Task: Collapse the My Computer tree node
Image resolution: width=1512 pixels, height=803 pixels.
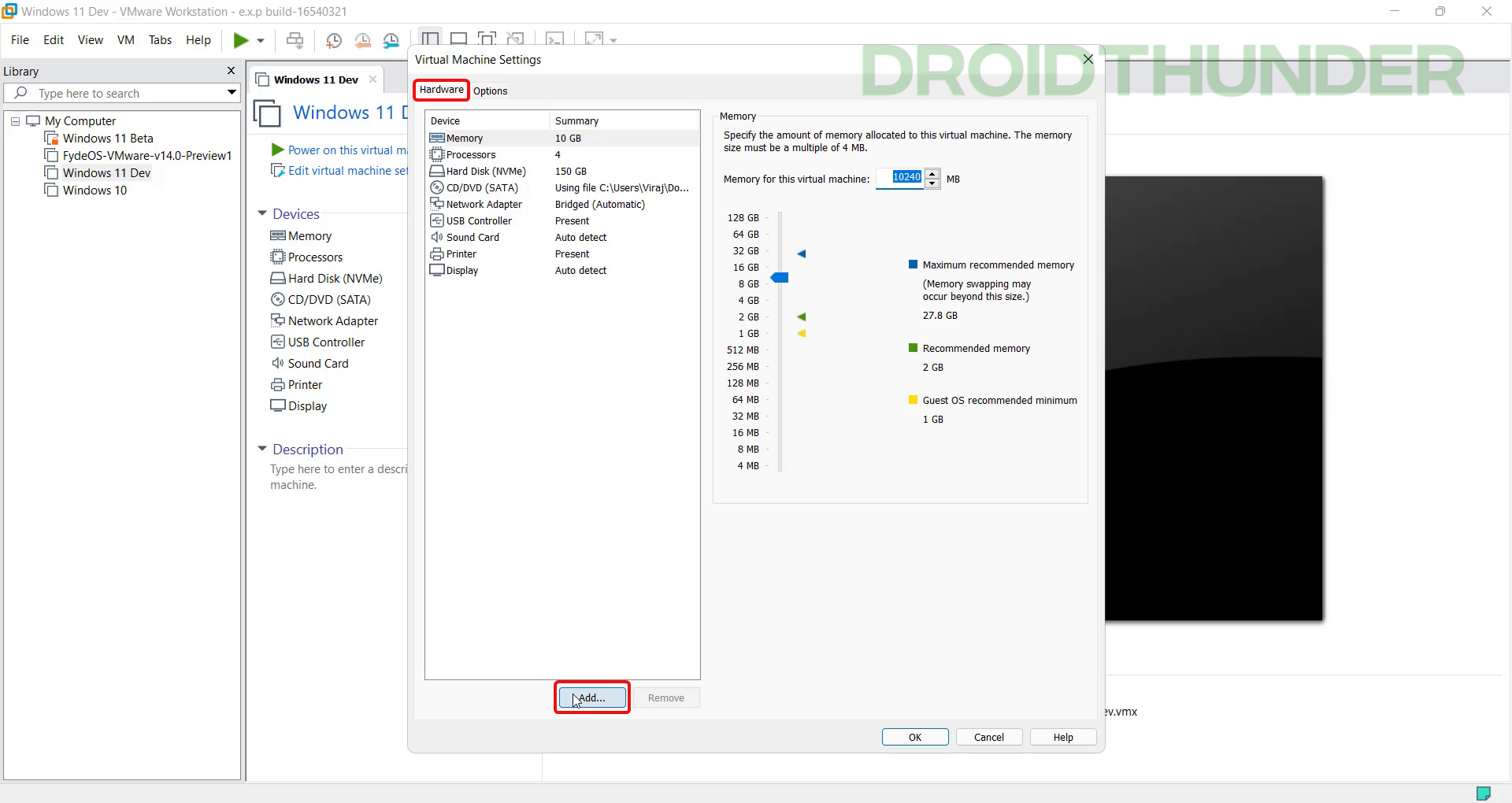Action: (x=15, y=121)
